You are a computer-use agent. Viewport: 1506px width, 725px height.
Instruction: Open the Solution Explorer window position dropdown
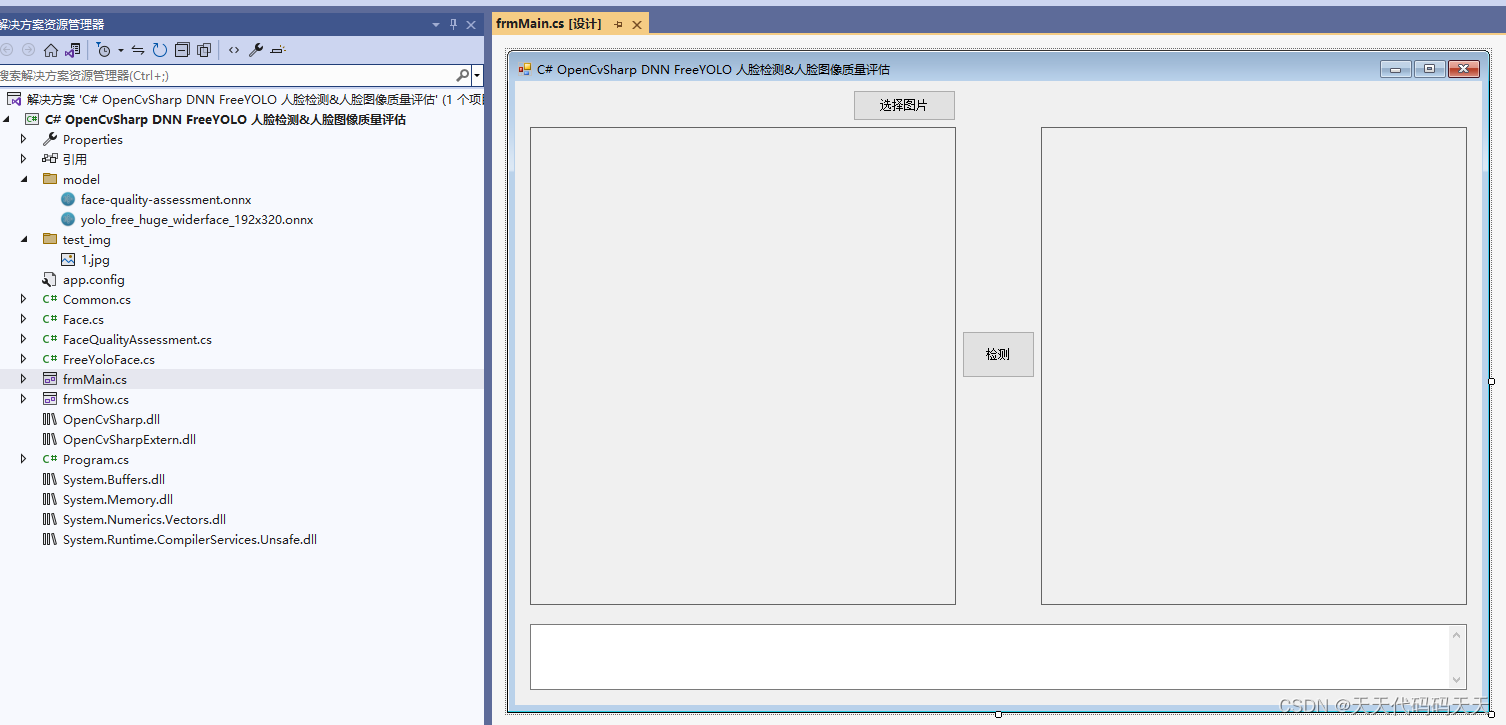(x=436, y=24)
